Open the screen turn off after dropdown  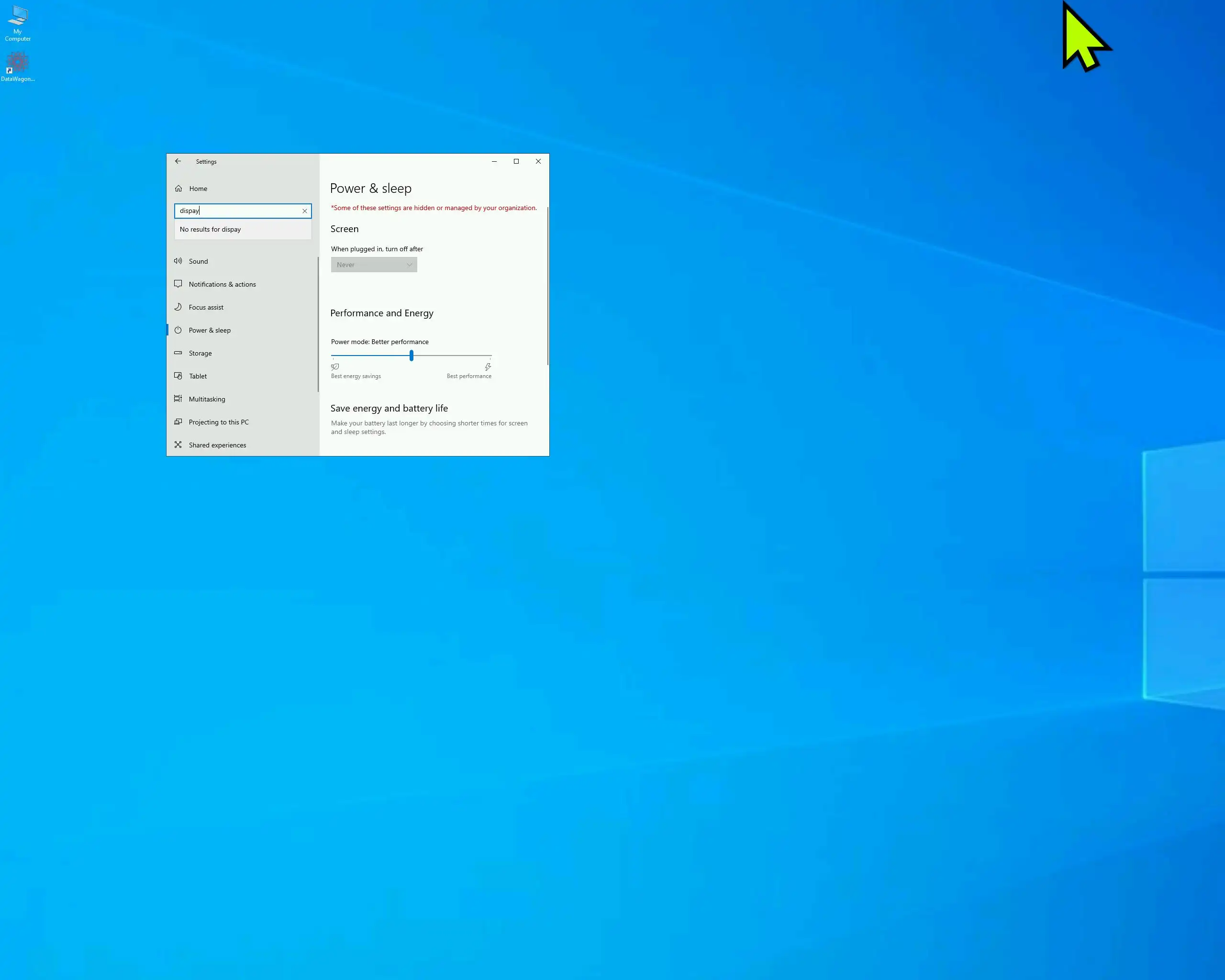click(x=374, y=265)
